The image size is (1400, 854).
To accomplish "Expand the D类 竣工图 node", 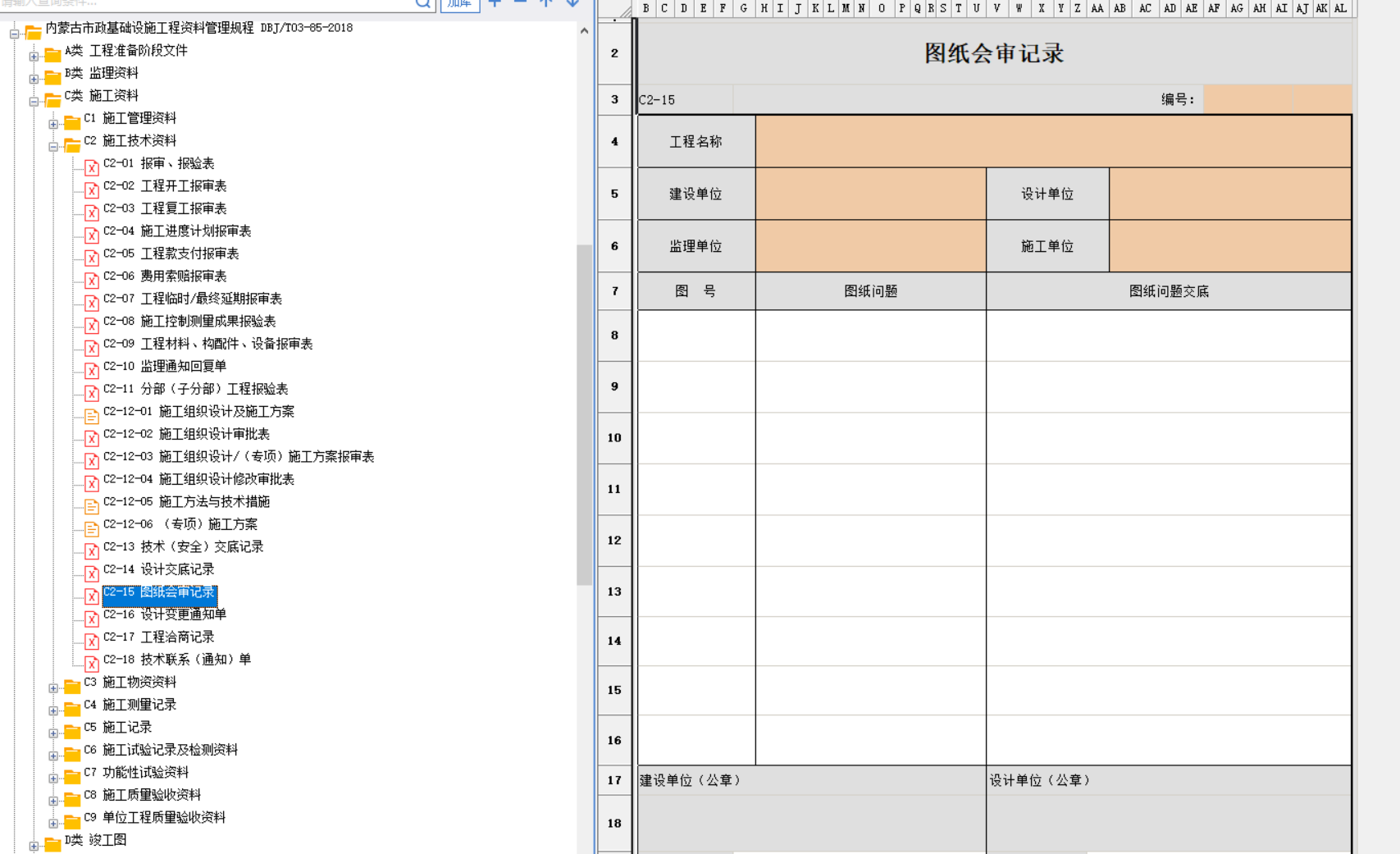I will (x=34, y=846).
